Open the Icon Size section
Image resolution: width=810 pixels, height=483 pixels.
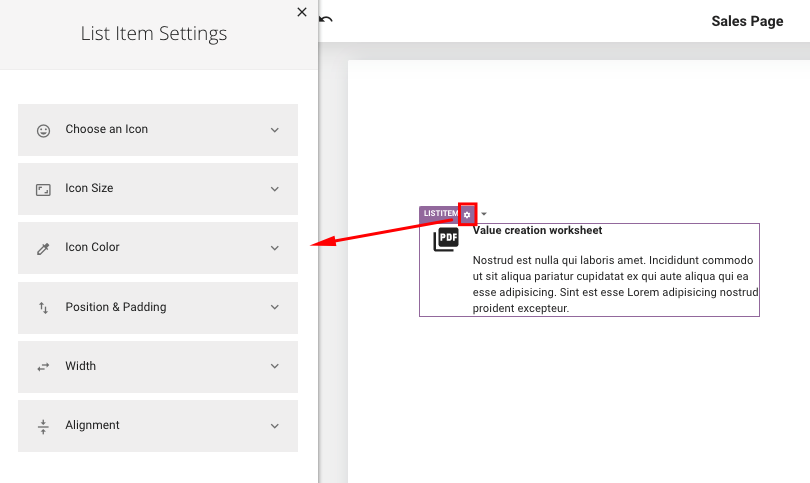[158, 189]
